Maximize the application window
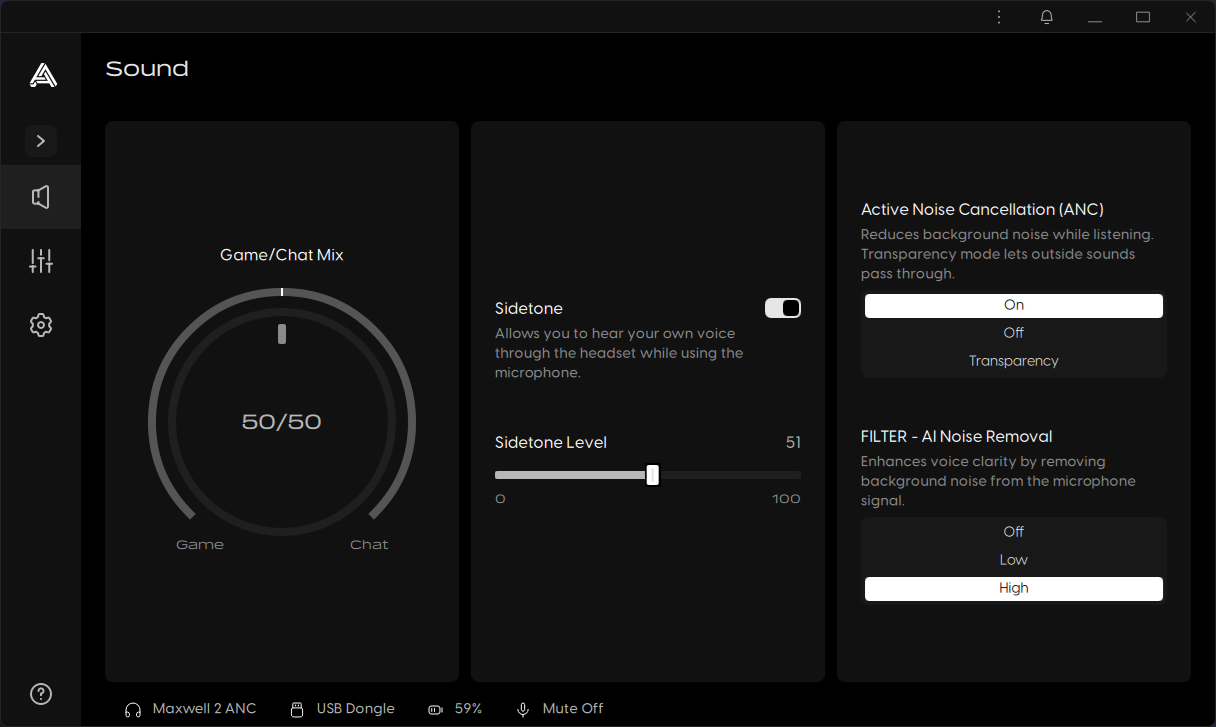This screenshot has width=1216, height=727. 1143,17
